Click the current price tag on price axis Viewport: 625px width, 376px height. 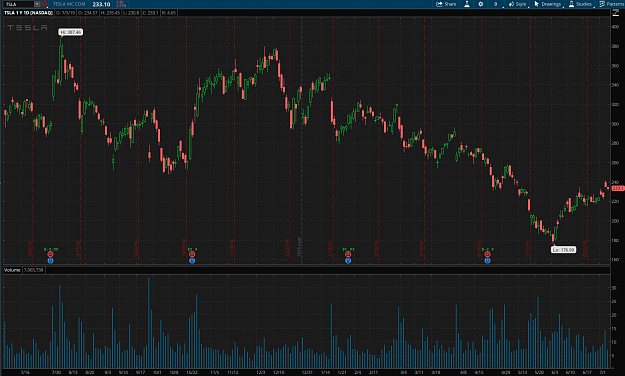point(617,188)
